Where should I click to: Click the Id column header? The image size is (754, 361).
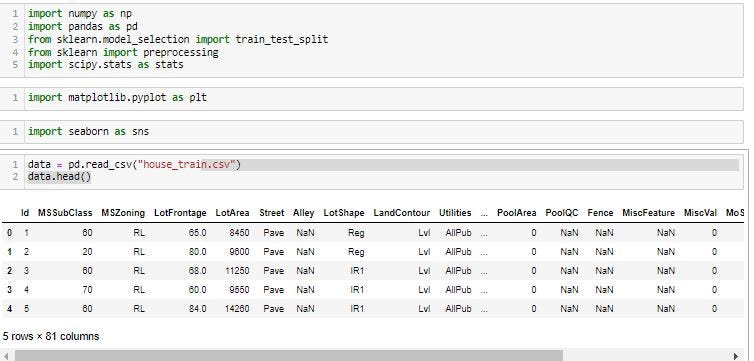[25, 213]
